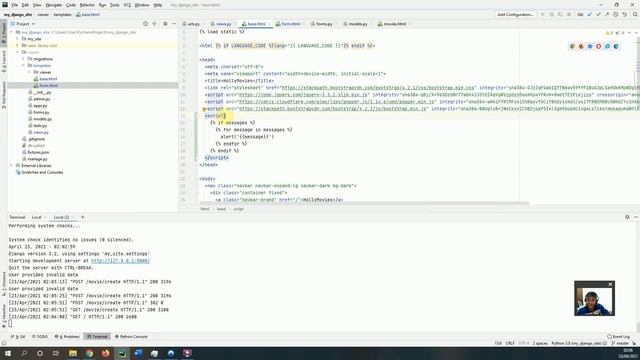Viewport: 640px width, 360px height.
Task: Click Add Configuration button
Action: [515, 14]
